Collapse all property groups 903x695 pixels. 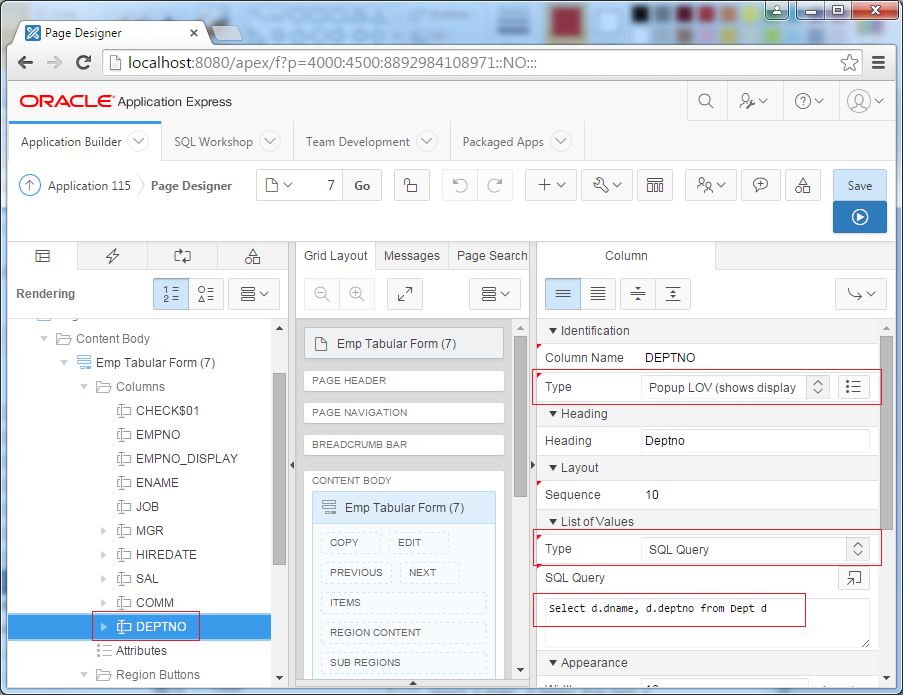pyautogui.click(x=638, y=294)
